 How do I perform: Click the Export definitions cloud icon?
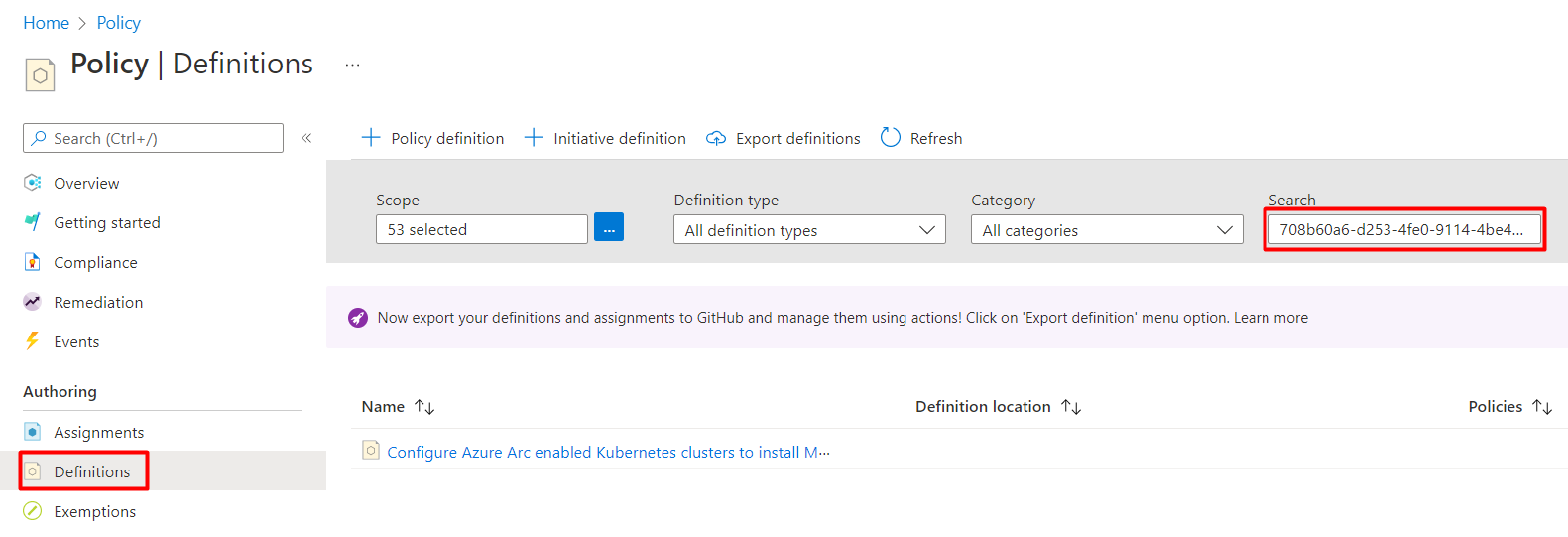tap(716, 139)
